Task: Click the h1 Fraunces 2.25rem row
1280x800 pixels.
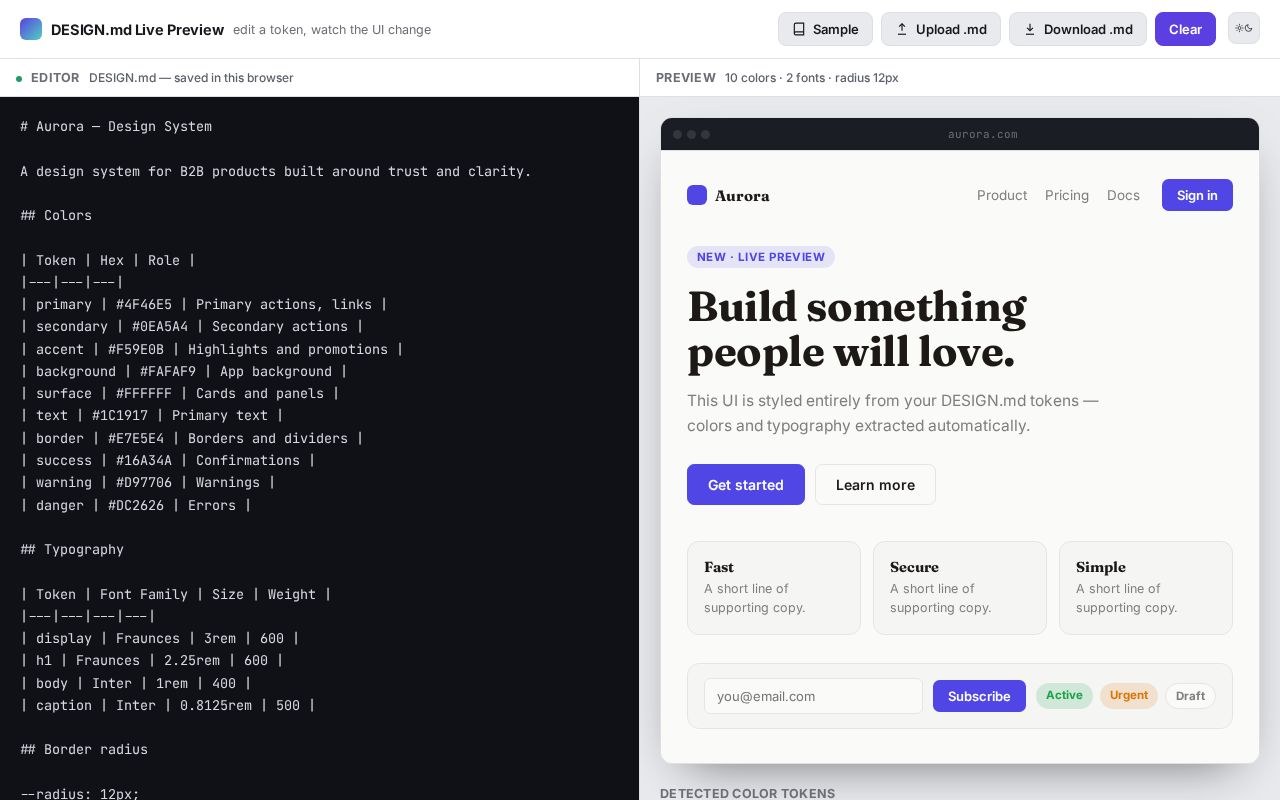Action: click(152, 660)
